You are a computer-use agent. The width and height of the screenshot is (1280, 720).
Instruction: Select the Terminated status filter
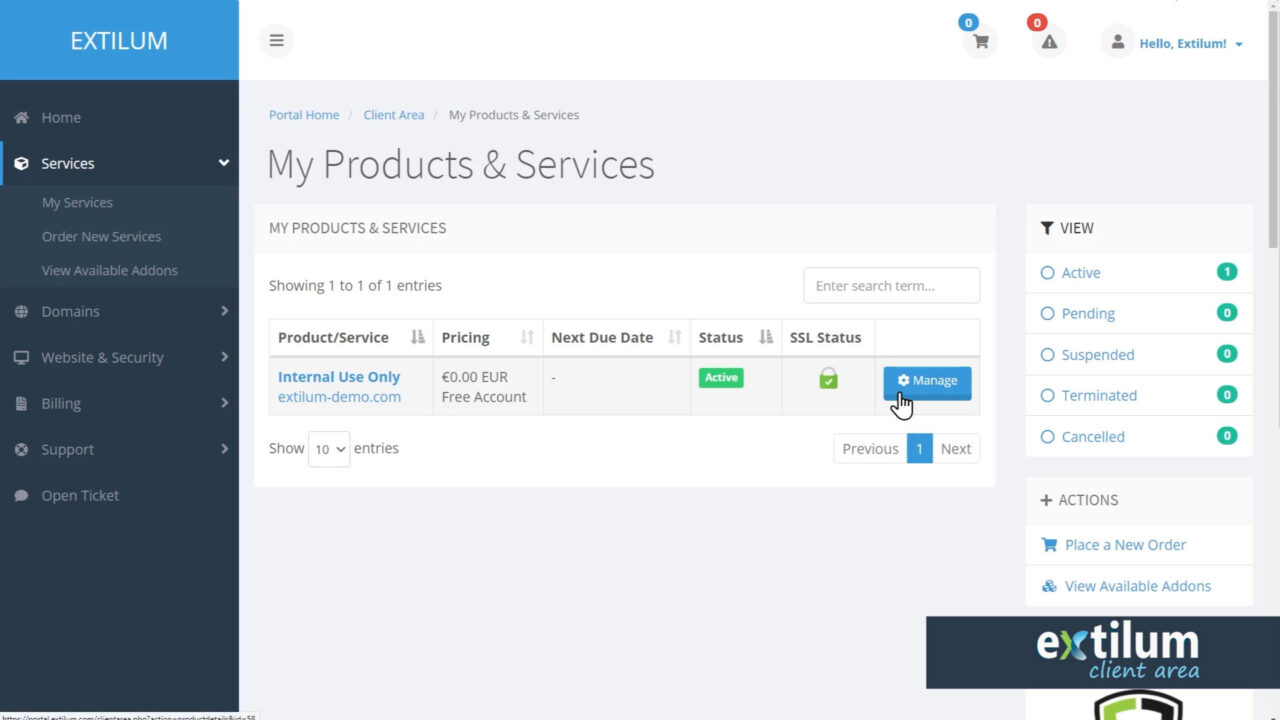1098,395
